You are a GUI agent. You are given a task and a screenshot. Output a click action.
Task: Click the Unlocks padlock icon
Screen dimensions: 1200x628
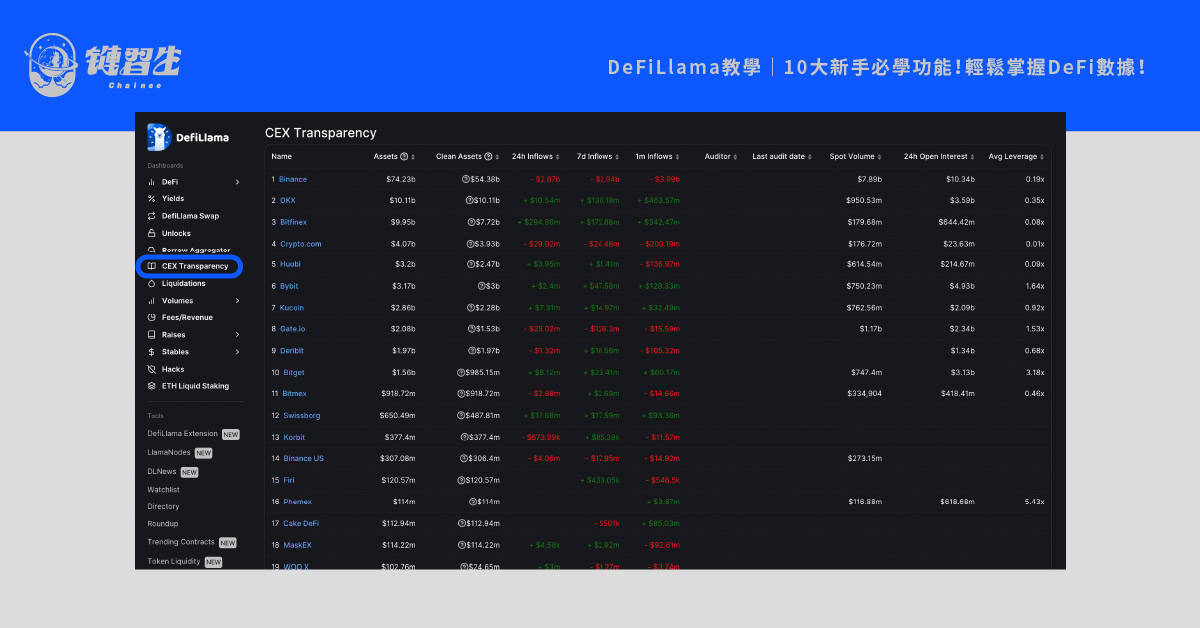151,233
